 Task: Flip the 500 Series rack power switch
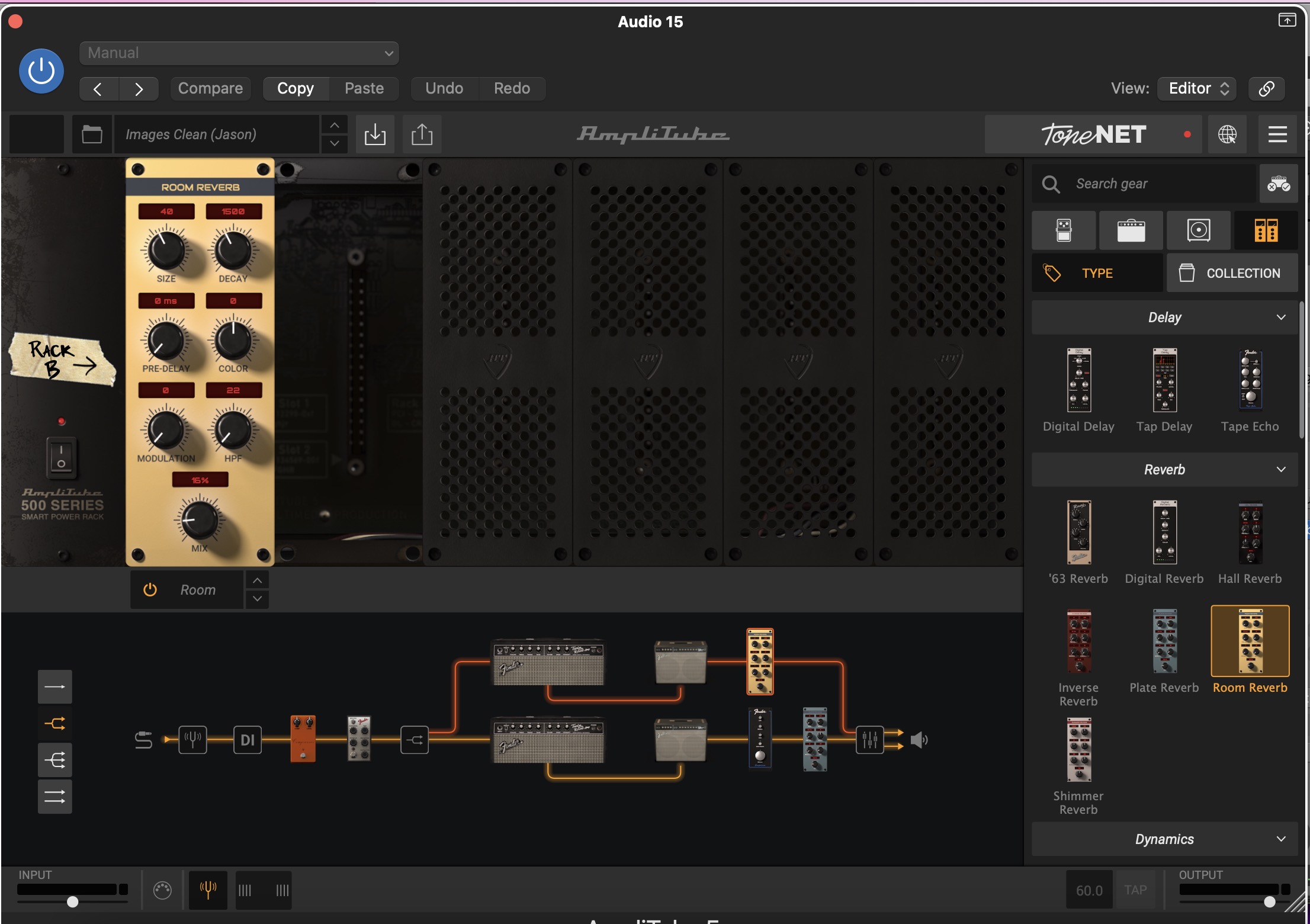point(61,457)
